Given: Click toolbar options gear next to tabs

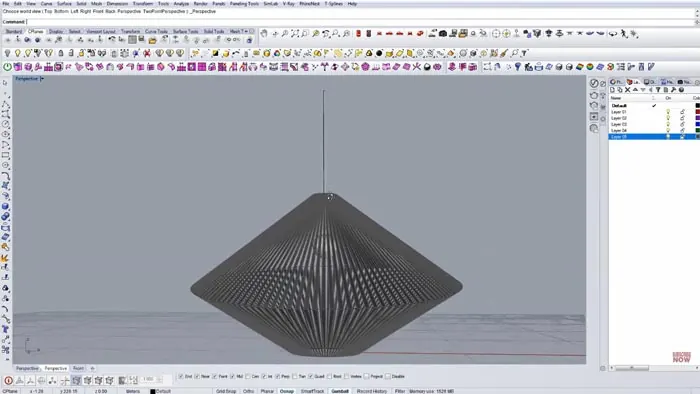Looking at the screenshot, I should [252, 31].
